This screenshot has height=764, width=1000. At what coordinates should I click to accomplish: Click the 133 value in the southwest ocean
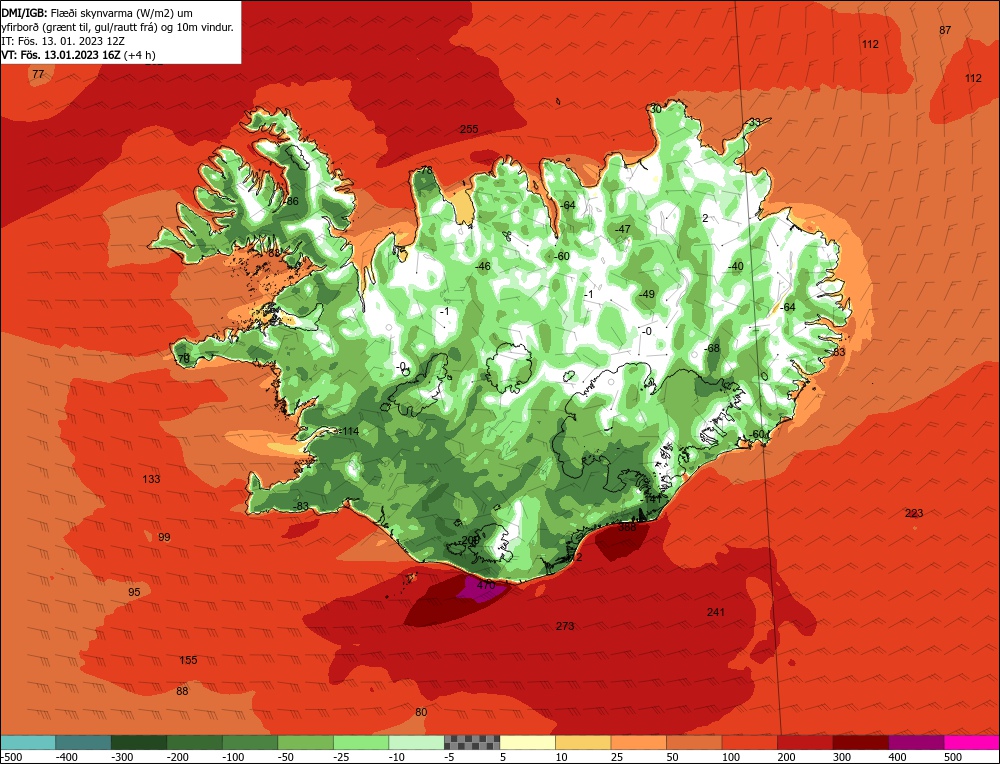point(151,479)
